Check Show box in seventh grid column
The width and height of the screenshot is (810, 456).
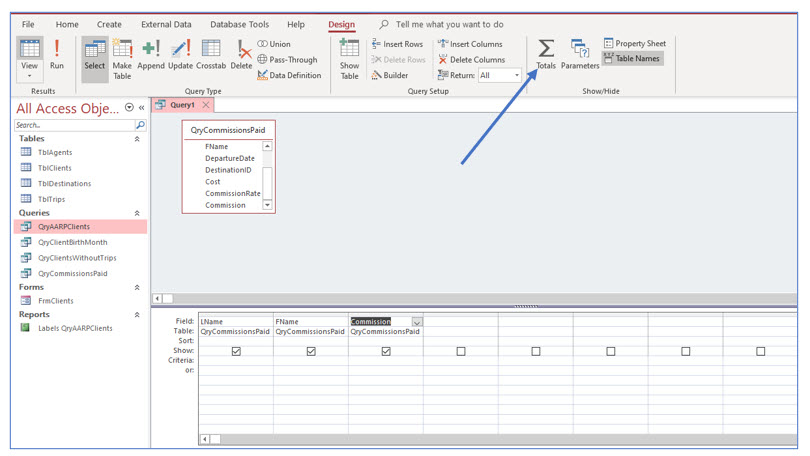point(686,351)
